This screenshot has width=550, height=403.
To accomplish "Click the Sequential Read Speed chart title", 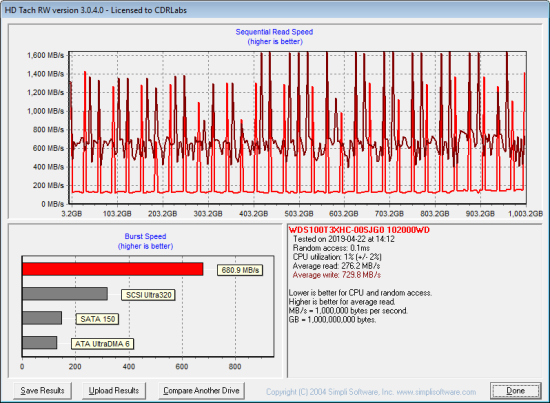I will pos(274,32).
